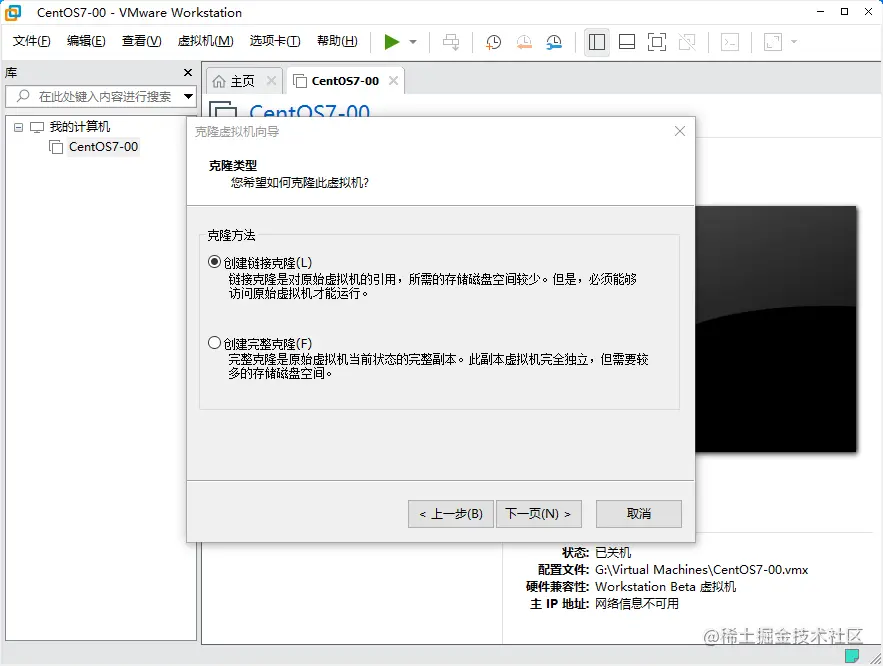This screenshot has height=666, width=883.
Task: Select the 创建链接克隆(L) radio button
Action: (x=214, y=262)
